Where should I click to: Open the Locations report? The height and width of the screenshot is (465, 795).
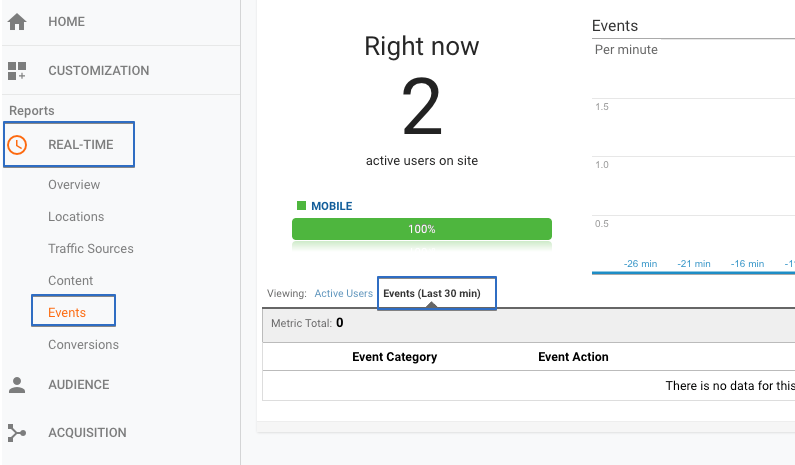coord(76,217)
